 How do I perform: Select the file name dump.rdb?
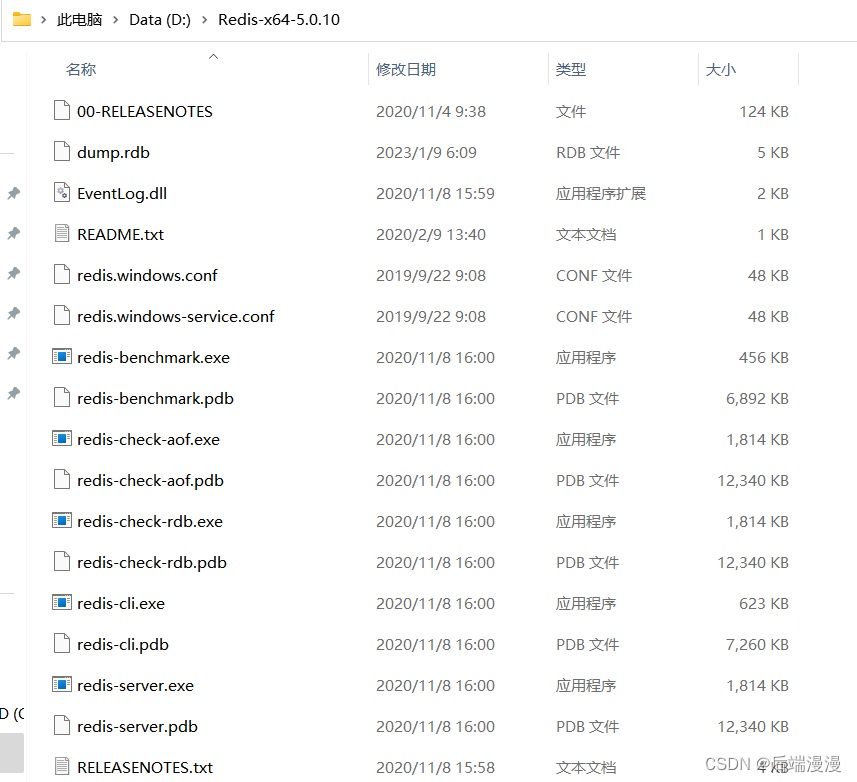(x=113, y=152)
